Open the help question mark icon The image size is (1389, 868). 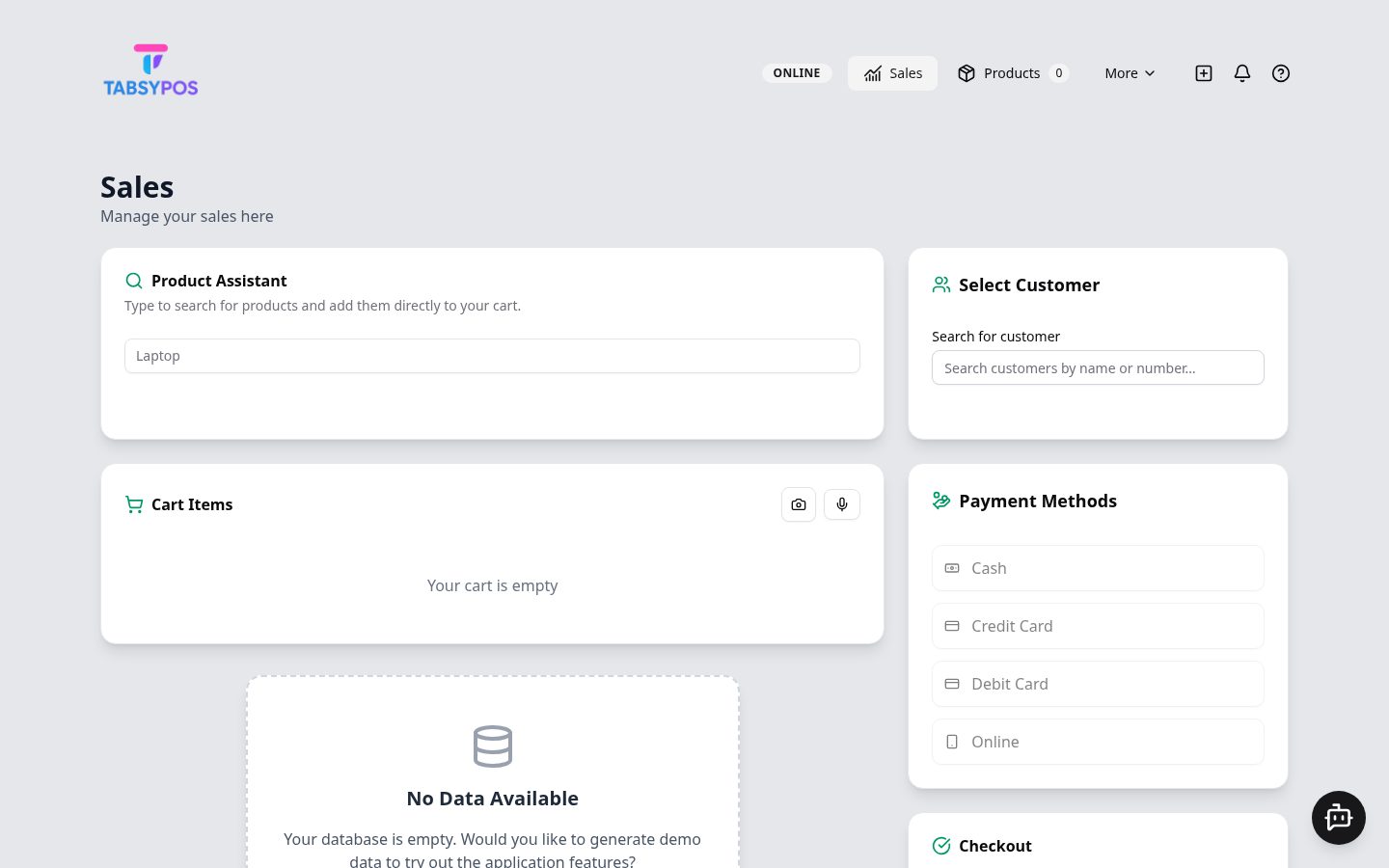pos(1281,73)
